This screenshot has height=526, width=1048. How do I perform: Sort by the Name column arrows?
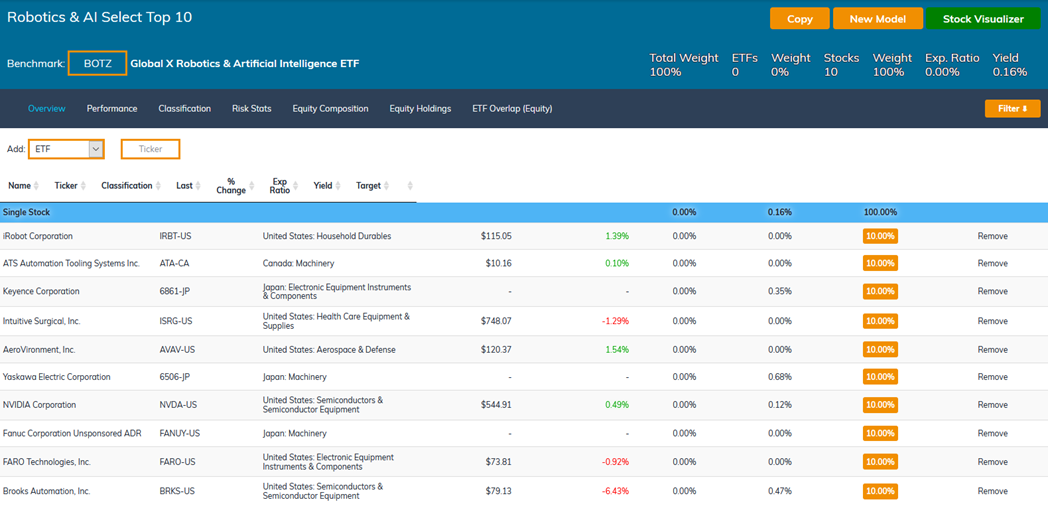(37, 186)
